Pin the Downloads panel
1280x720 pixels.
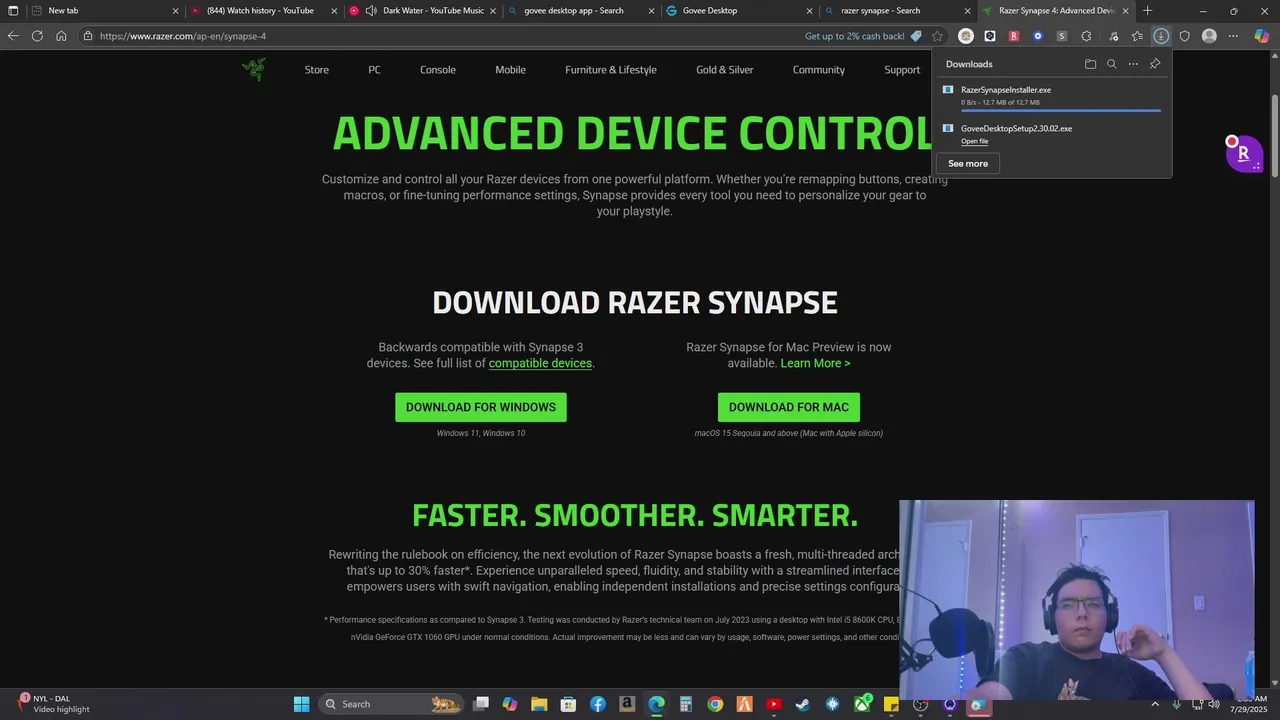click(x=1155, y=64)
